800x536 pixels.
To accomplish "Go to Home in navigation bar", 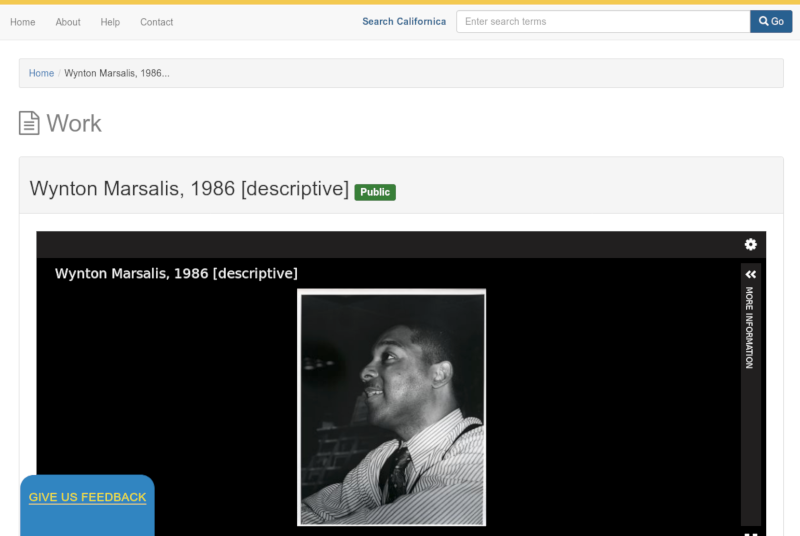I will click(x=22, y=22).
